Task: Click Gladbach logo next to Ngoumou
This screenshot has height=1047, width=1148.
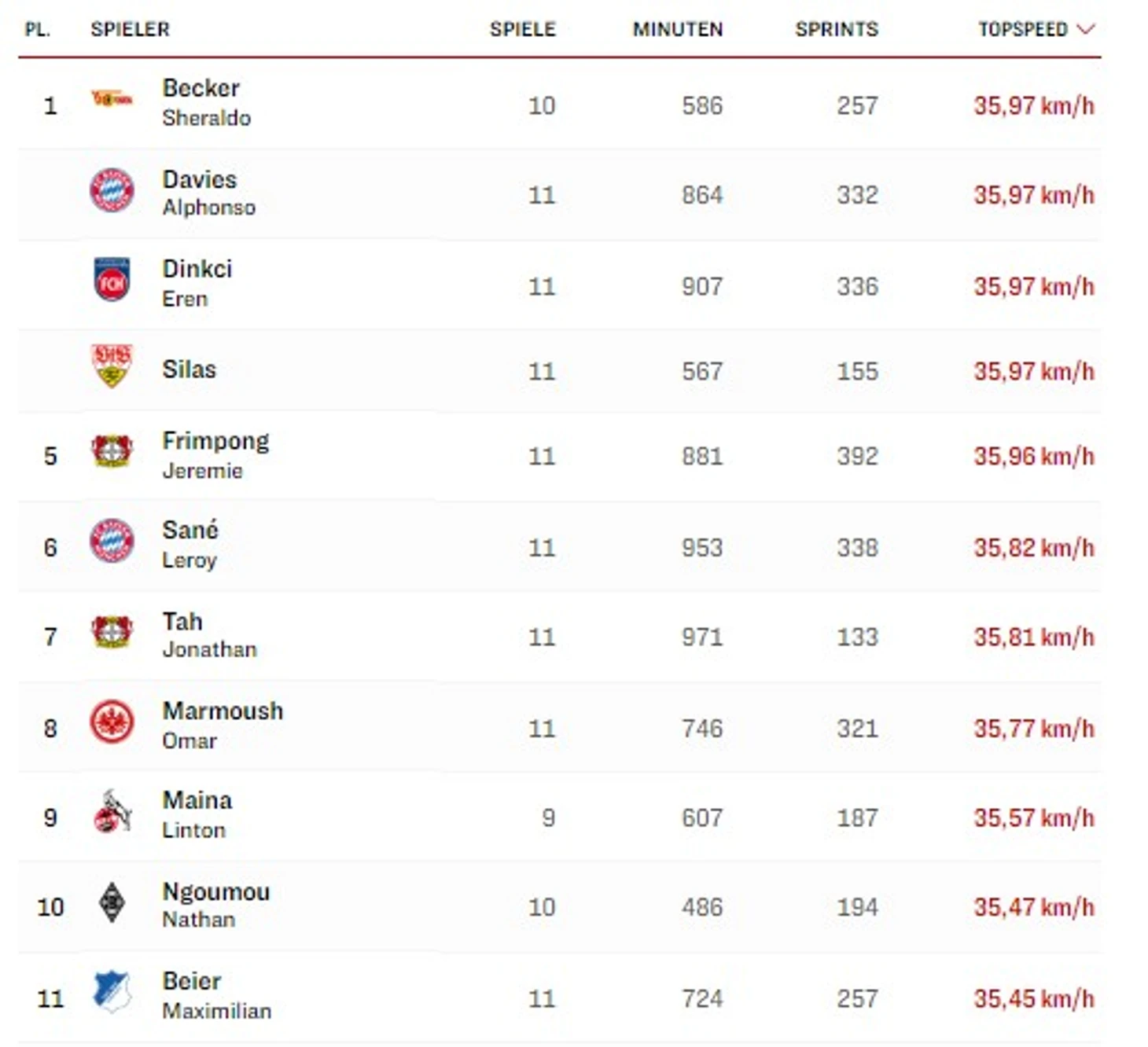Action: 112,902
